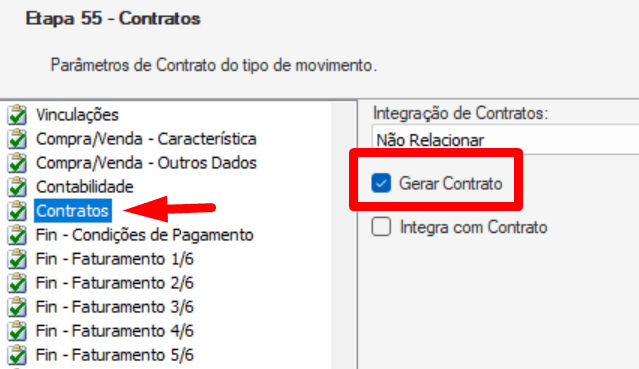Click the checkmark icon beside Contabilidade
The height and width of the screenshot is (369, 639).
coord(17,187)
